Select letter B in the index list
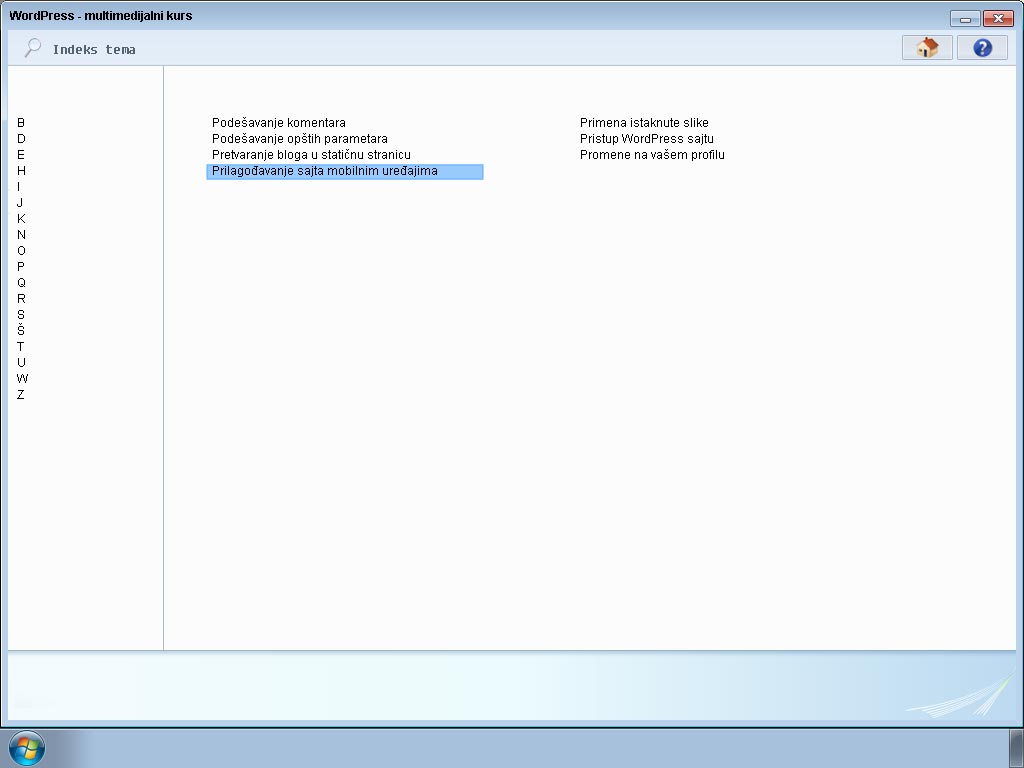 pyautogui.click(x=21, y=123)
